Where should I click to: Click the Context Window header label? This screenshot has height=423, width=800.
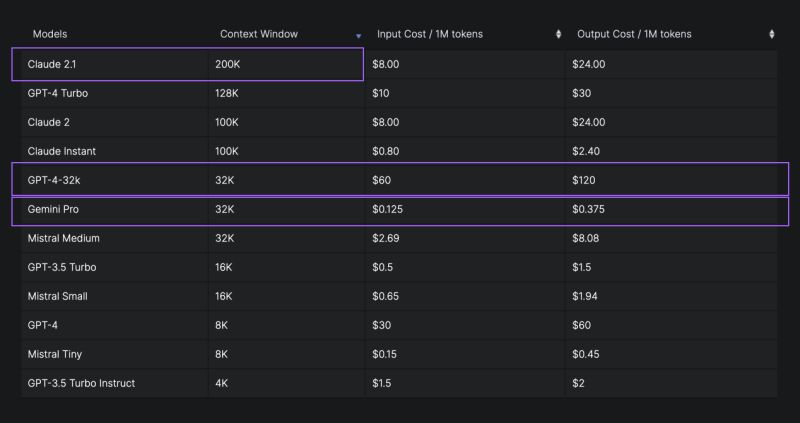(259, 34)
